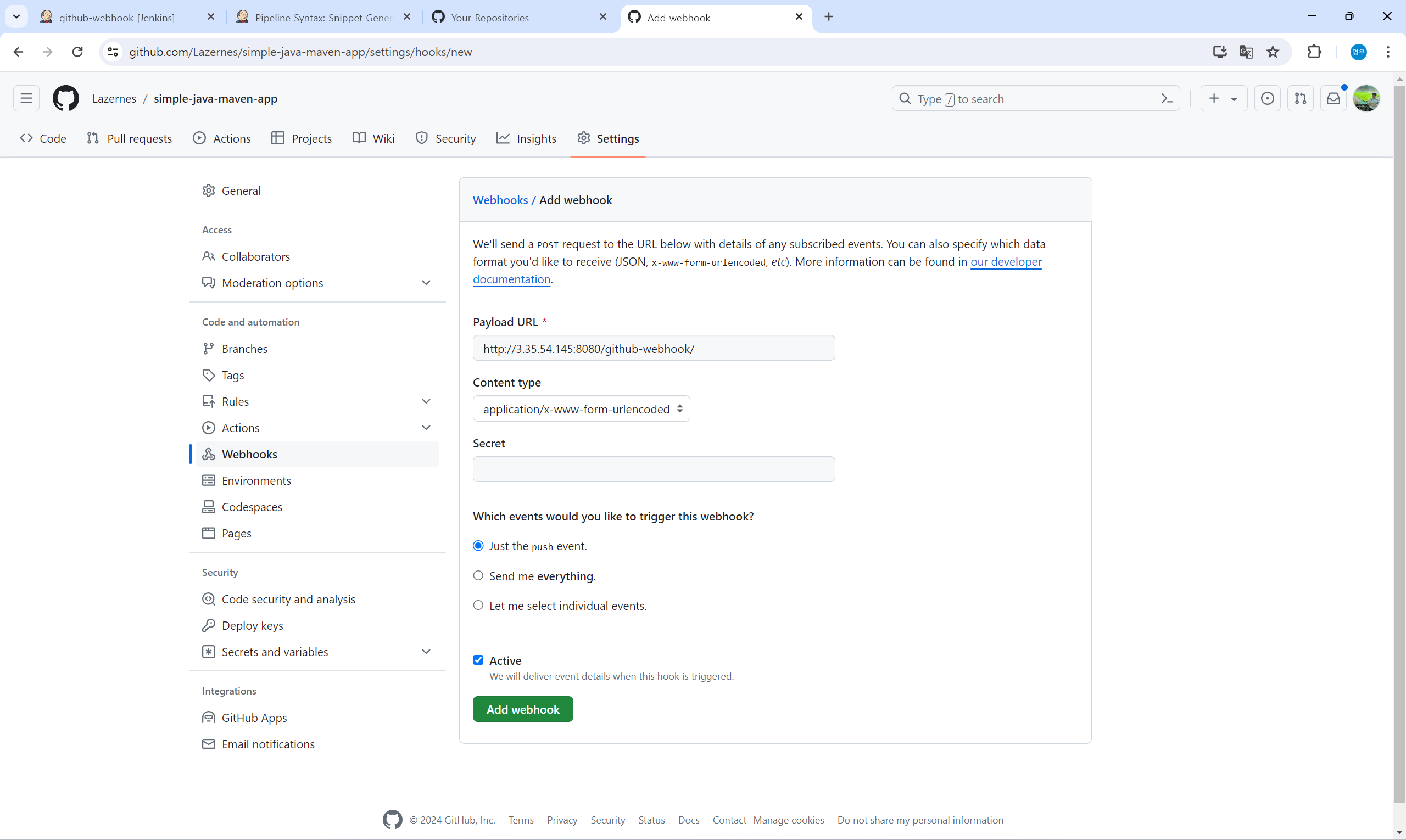
Task: Open the tab search dropdown arrow
Action: pyautogui.click(x=16, y=16)
